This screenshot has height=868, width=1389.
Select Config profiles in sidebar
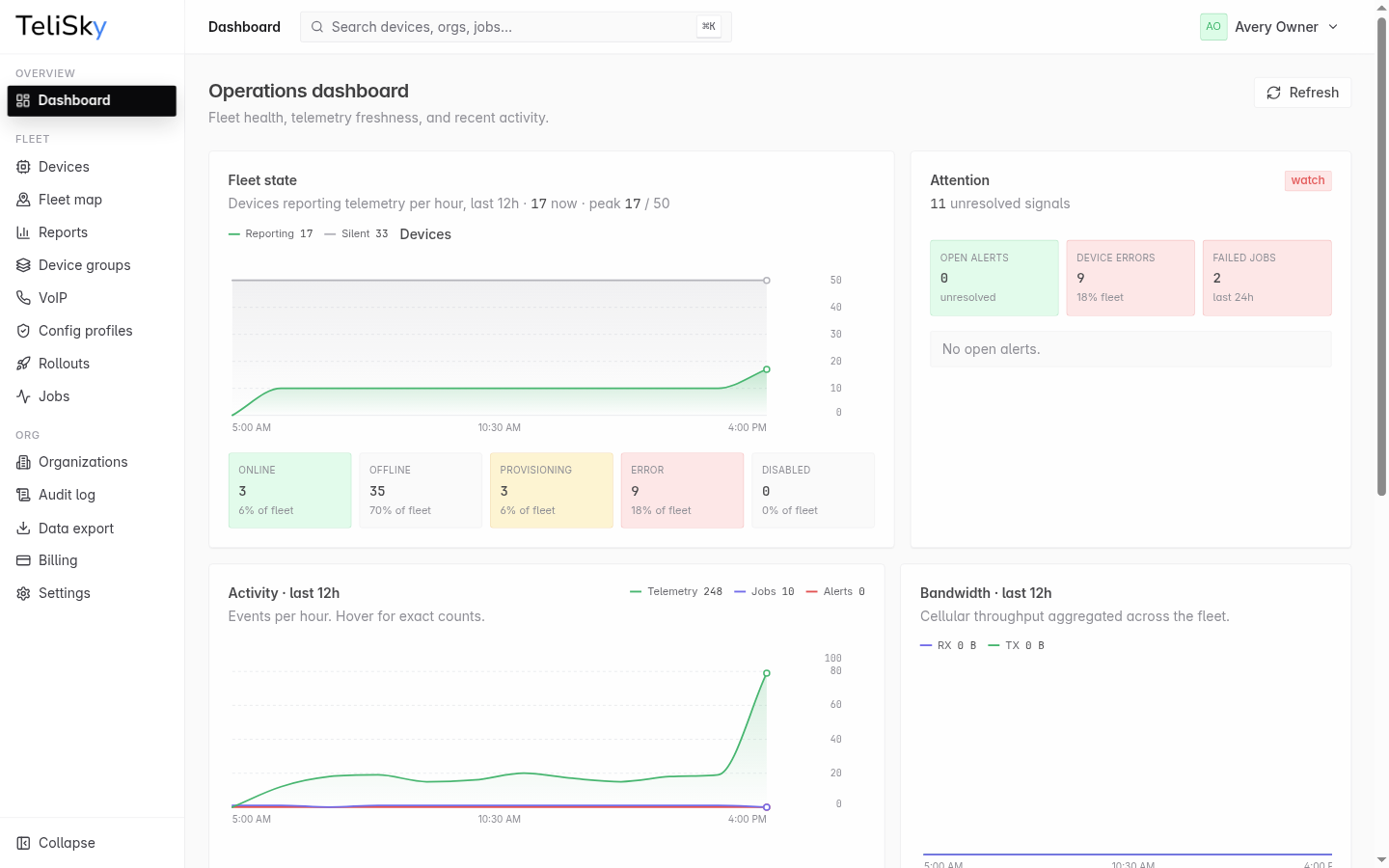pyautogui.click(x=92, y=331)
